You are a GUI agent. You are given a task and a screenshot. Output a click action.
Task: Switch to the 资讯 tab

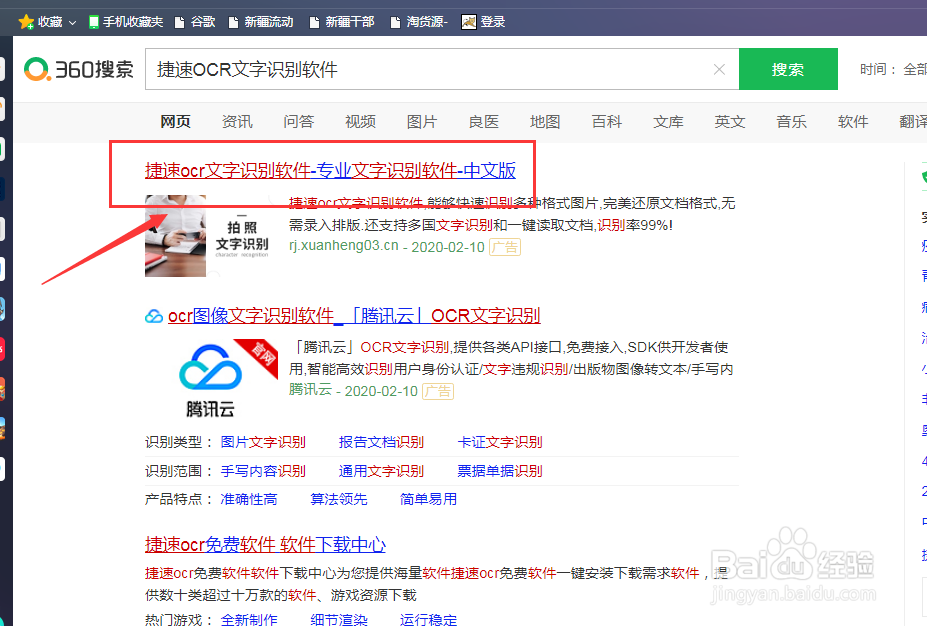point(237,122)
